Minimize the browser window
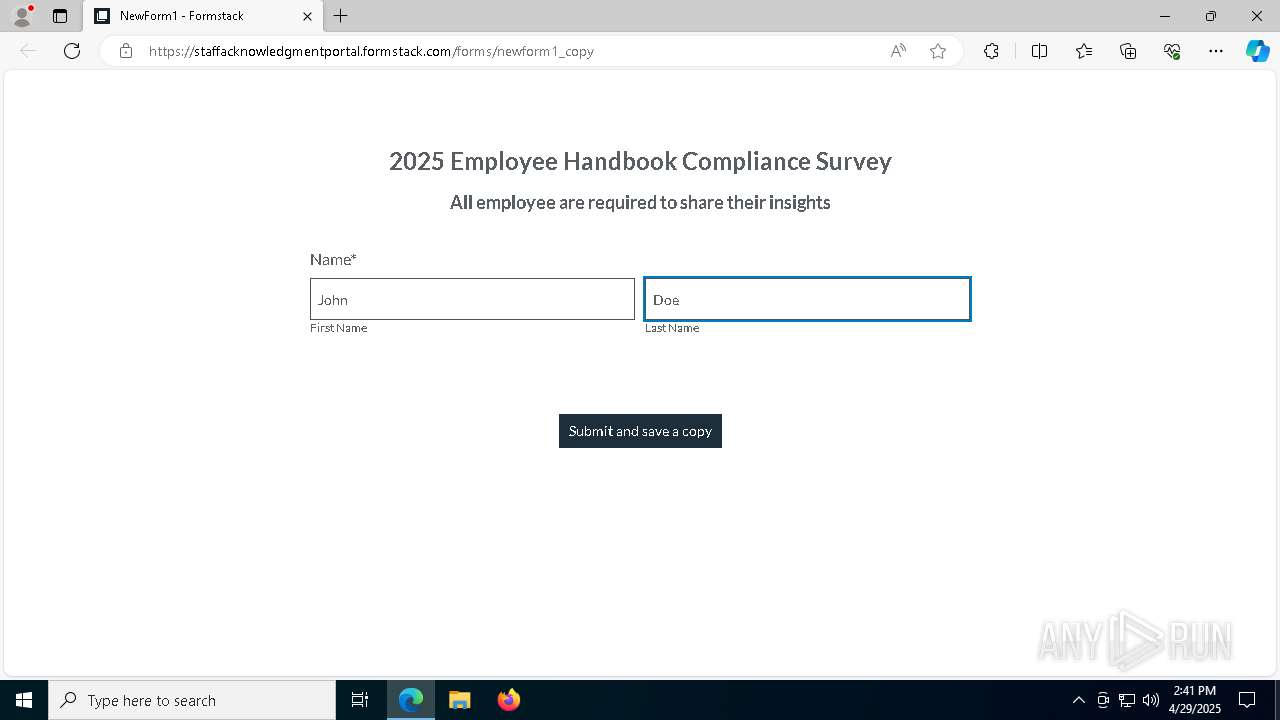The height and width of the screenshot is (720, 1280). [x=1164, y=16]
